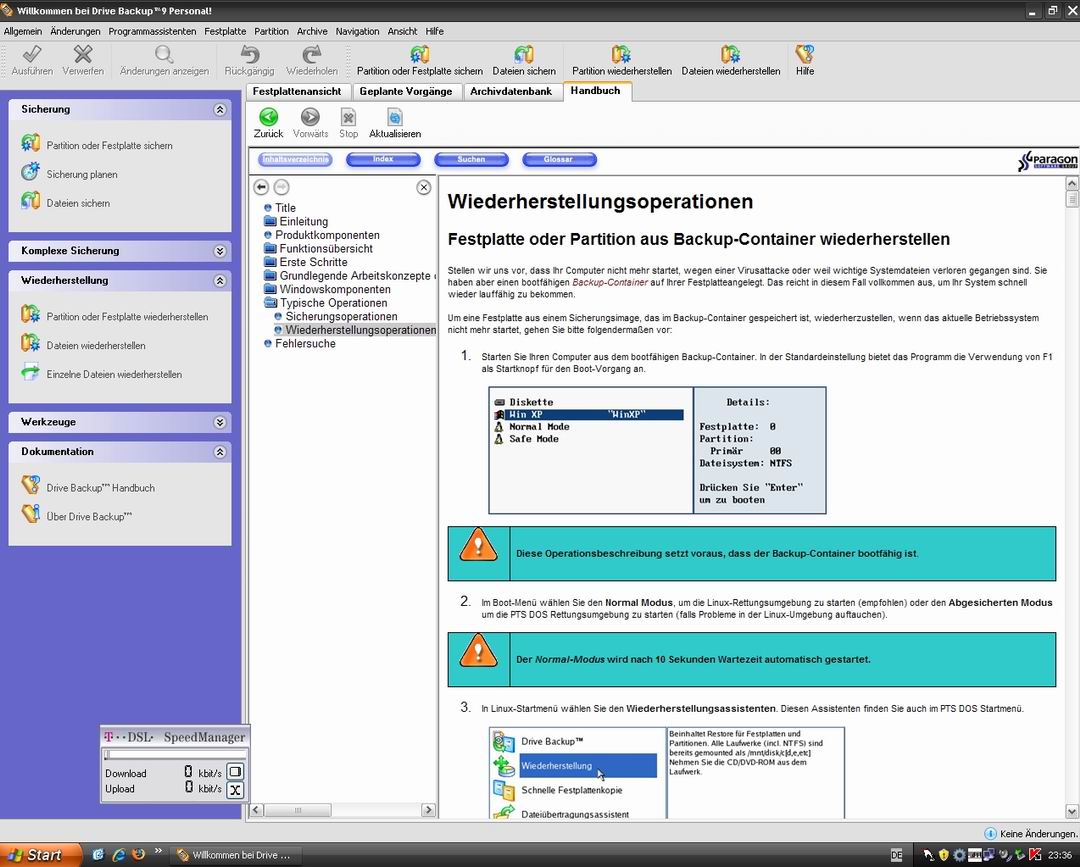Image resolution: width=1080 pixels, height=867 pixels.
Task: Open the Programmassistenten menu
Action: coord(152,31)
